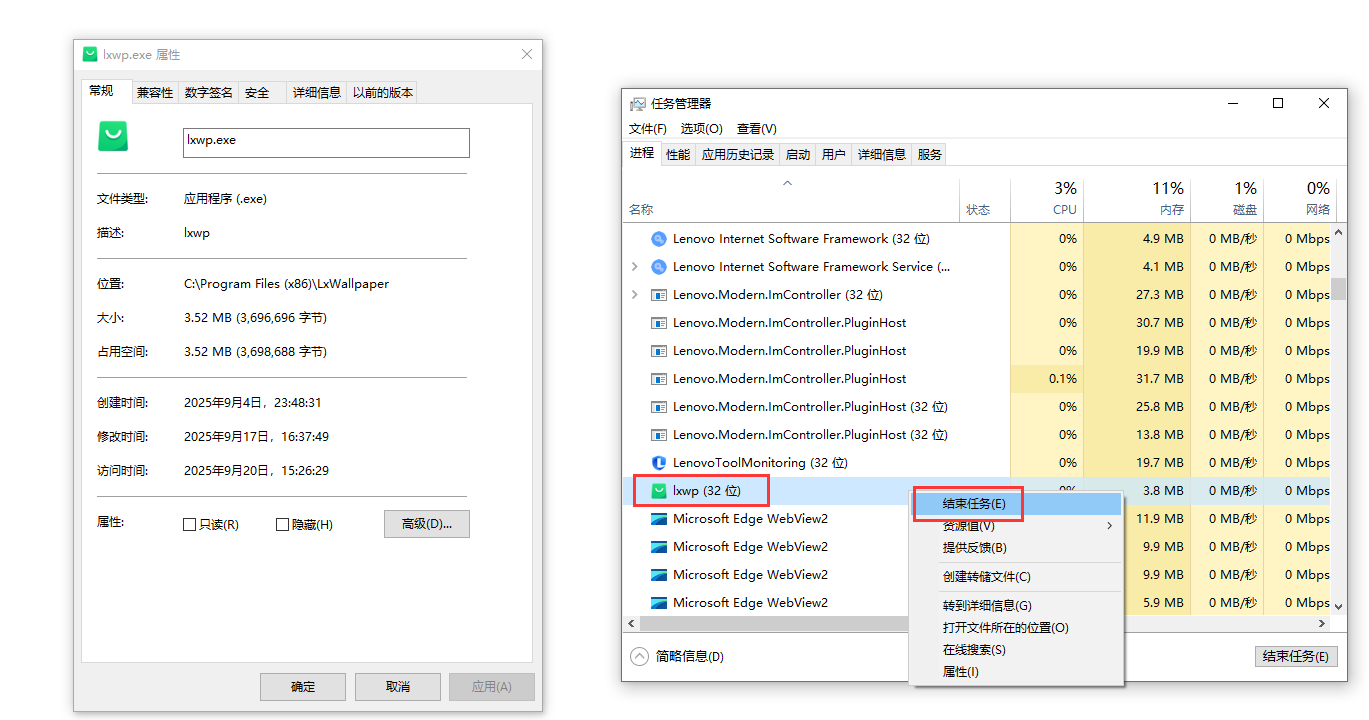The image size is (1369, 720).
Task: Click the location text C:\Program Files (x86)\LxWallpaper
Action: click(286, 284)
